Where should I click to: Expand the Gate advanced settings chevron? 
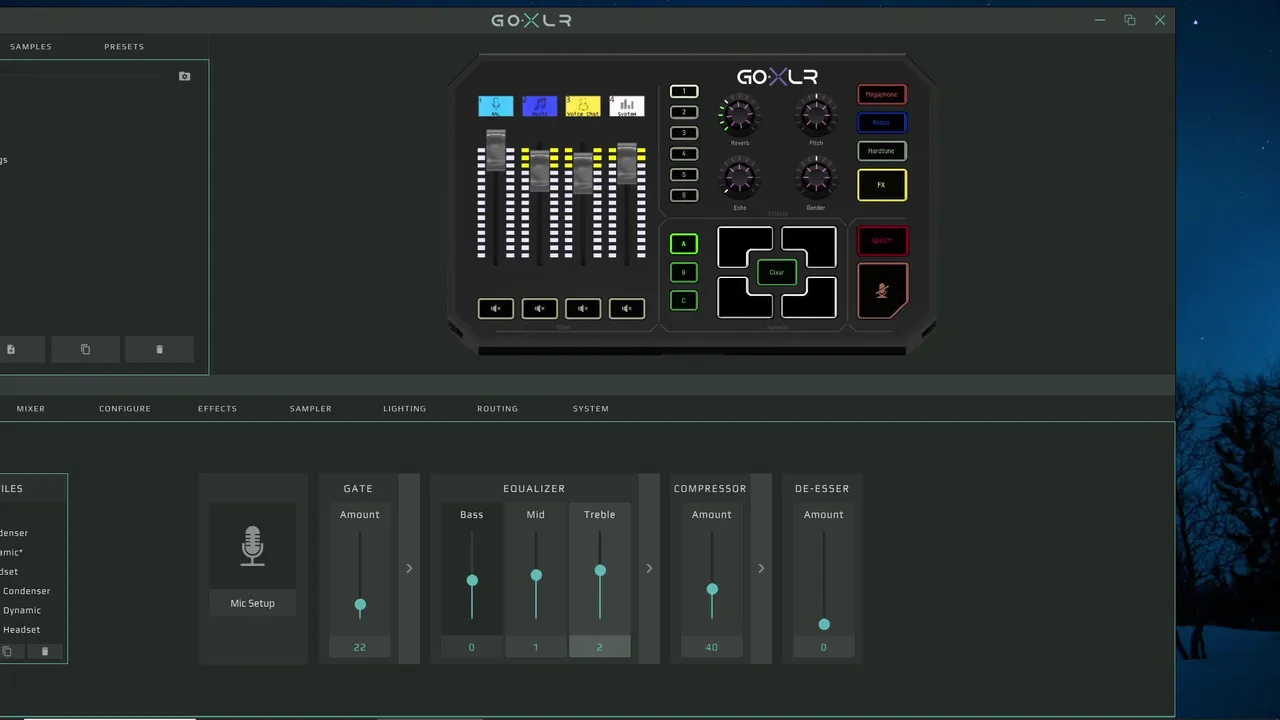click(409, 568)
